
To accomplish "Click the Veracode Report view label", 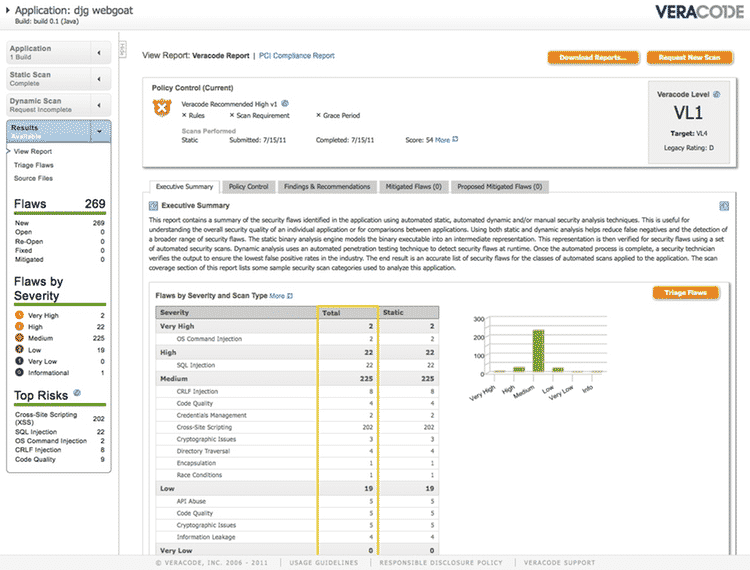I will coord(221,55).
